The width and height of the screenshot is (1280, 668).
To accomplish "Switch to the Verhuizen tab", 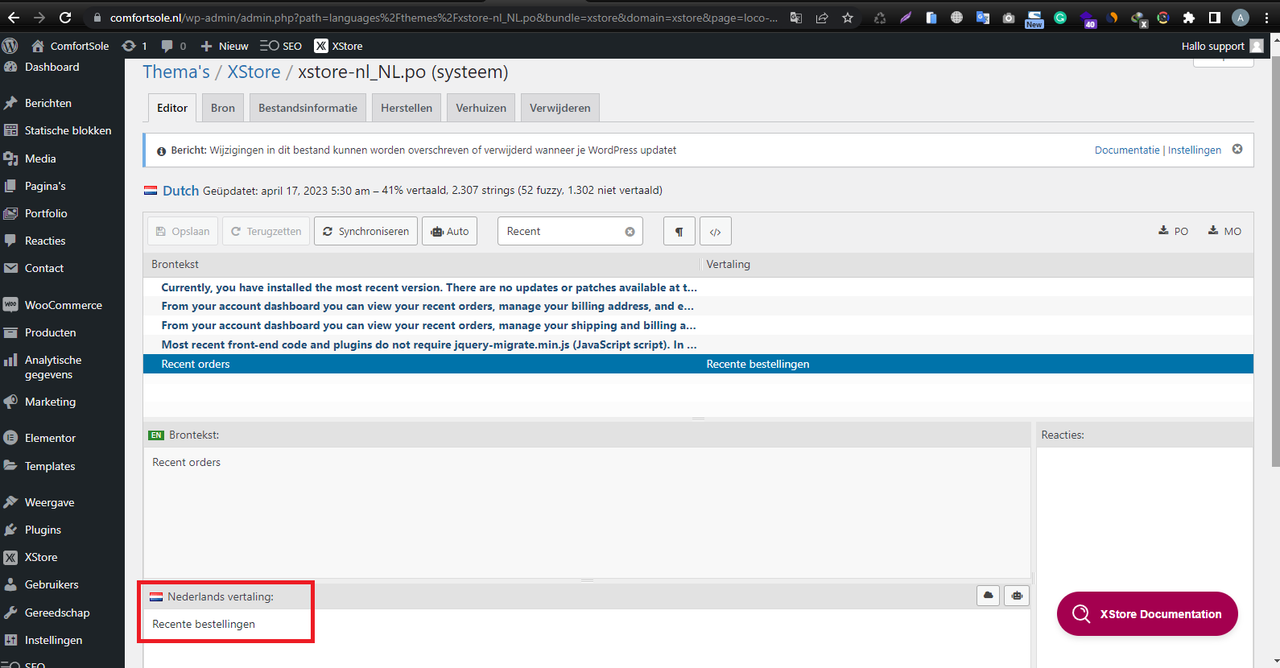I will (481, 108).
